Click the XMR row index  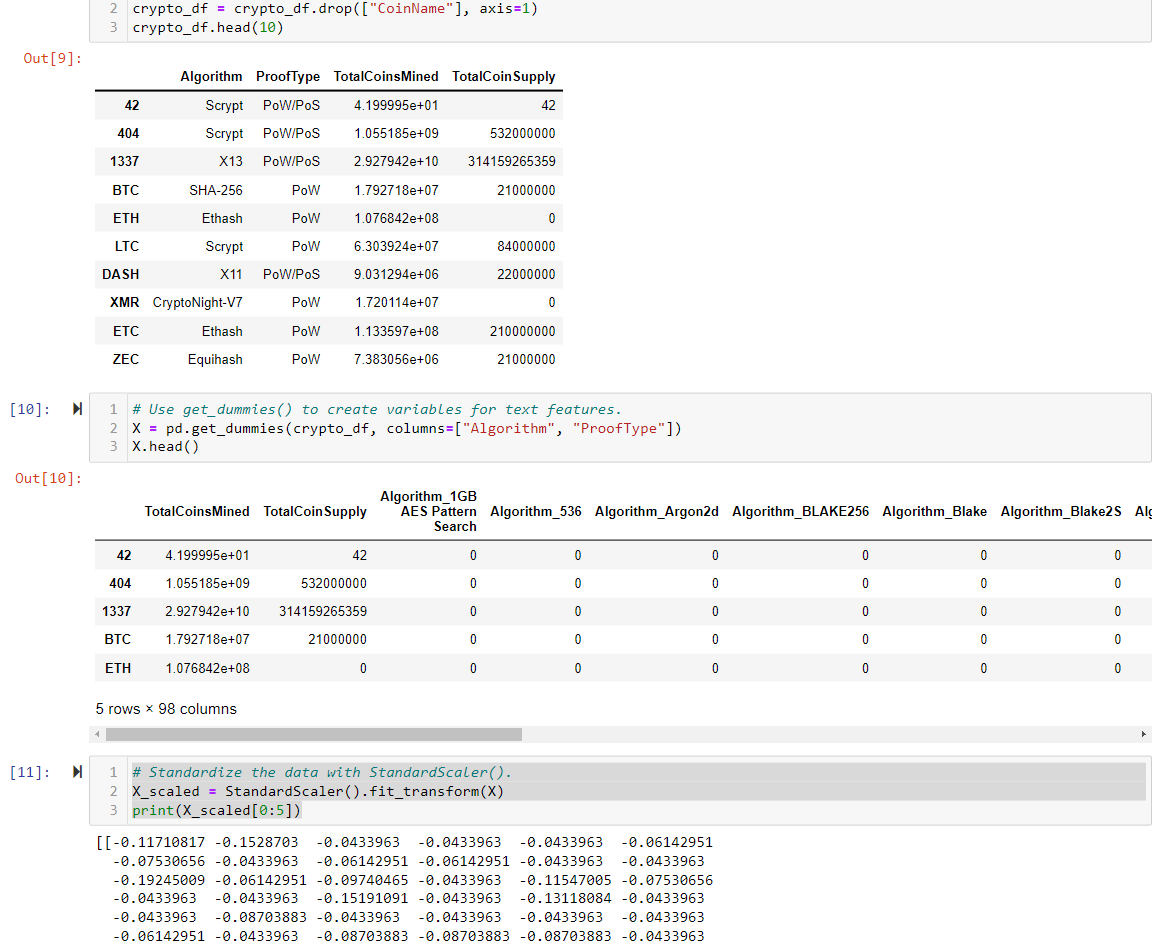click(x=124, y=302)
